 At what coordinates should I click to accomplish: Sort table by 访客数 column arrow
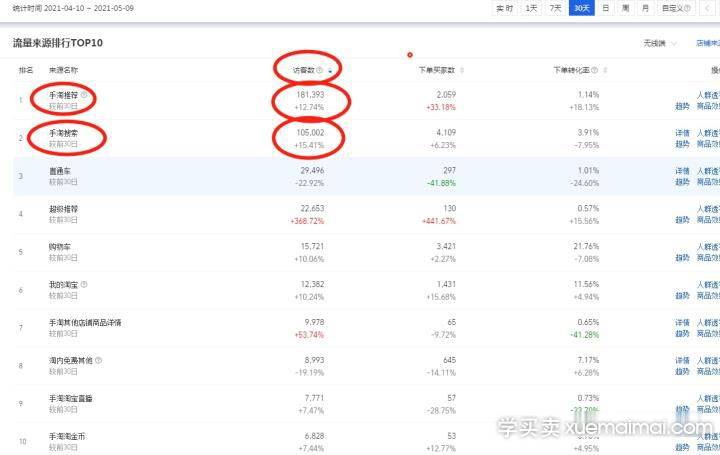[330, 70]
